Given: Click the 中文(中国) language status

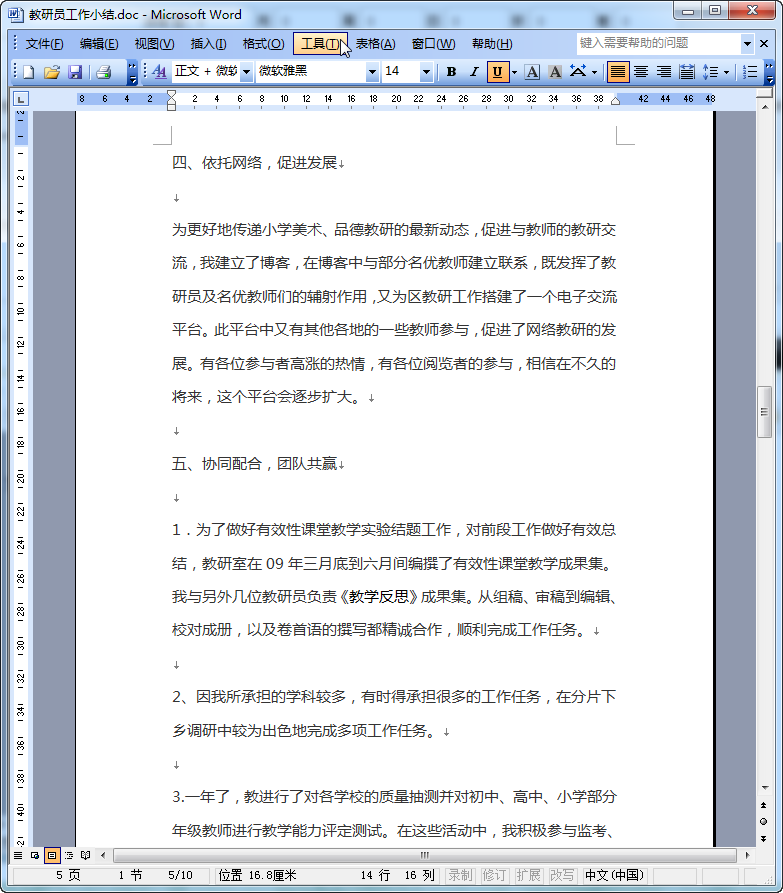Looking at the screenshot, I should pyautogui.click(x=615, y=875).
